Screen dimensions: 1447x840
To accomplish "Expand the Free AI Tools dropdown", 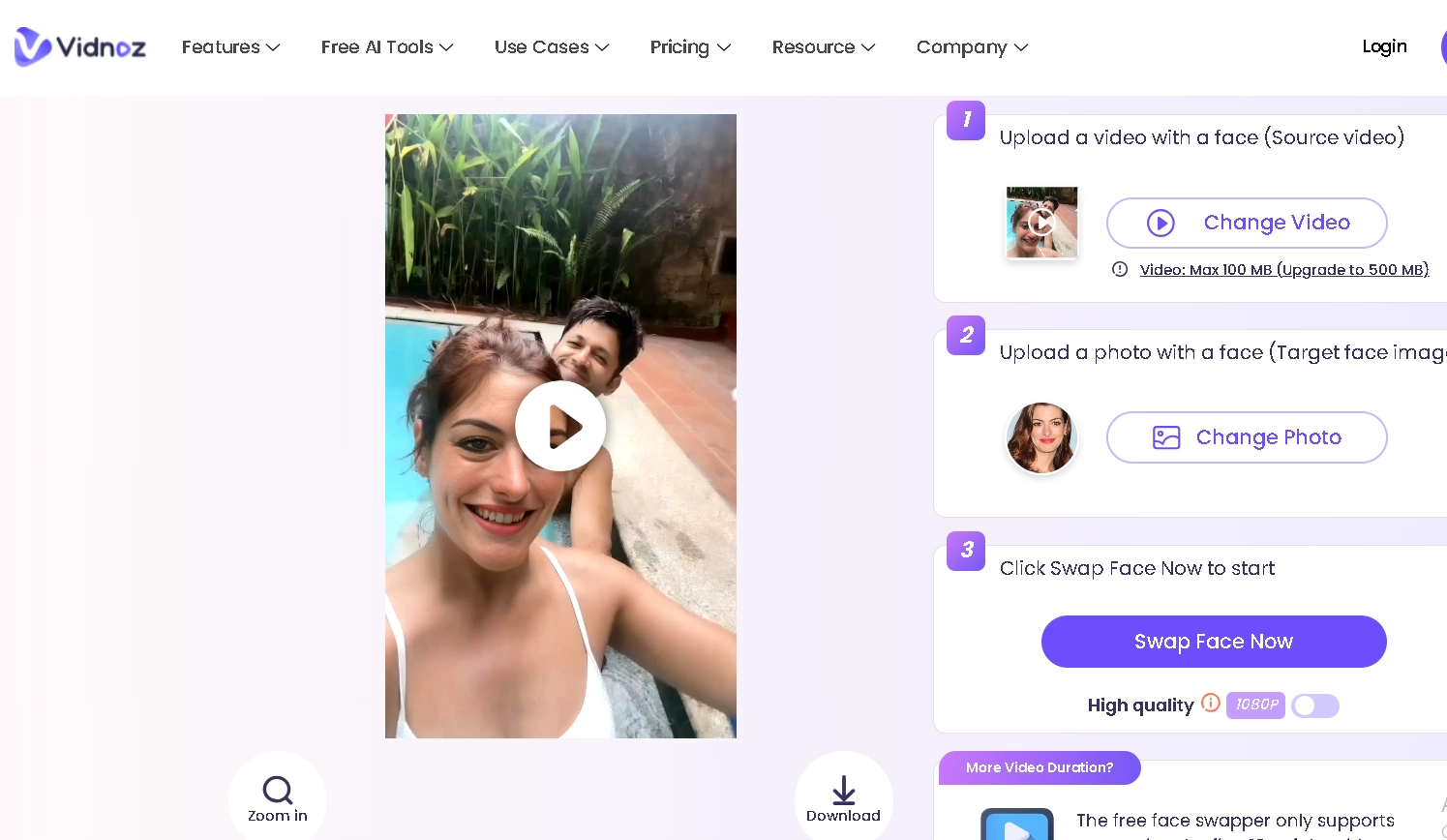I will 387,46.
